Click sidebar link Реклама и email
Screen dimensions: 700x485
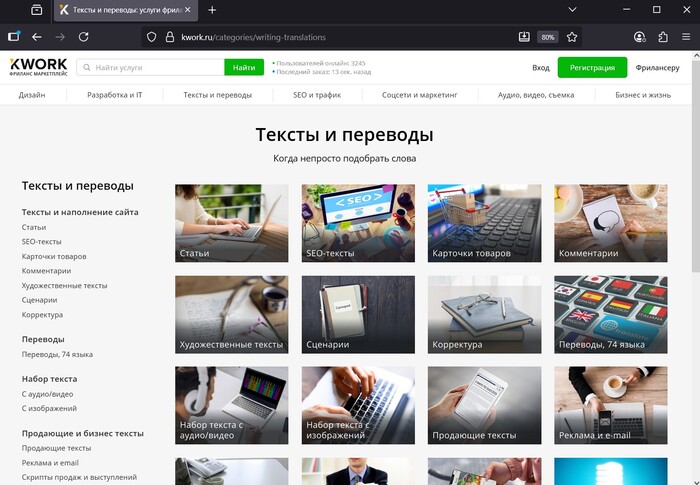click(x=50, y=463)
